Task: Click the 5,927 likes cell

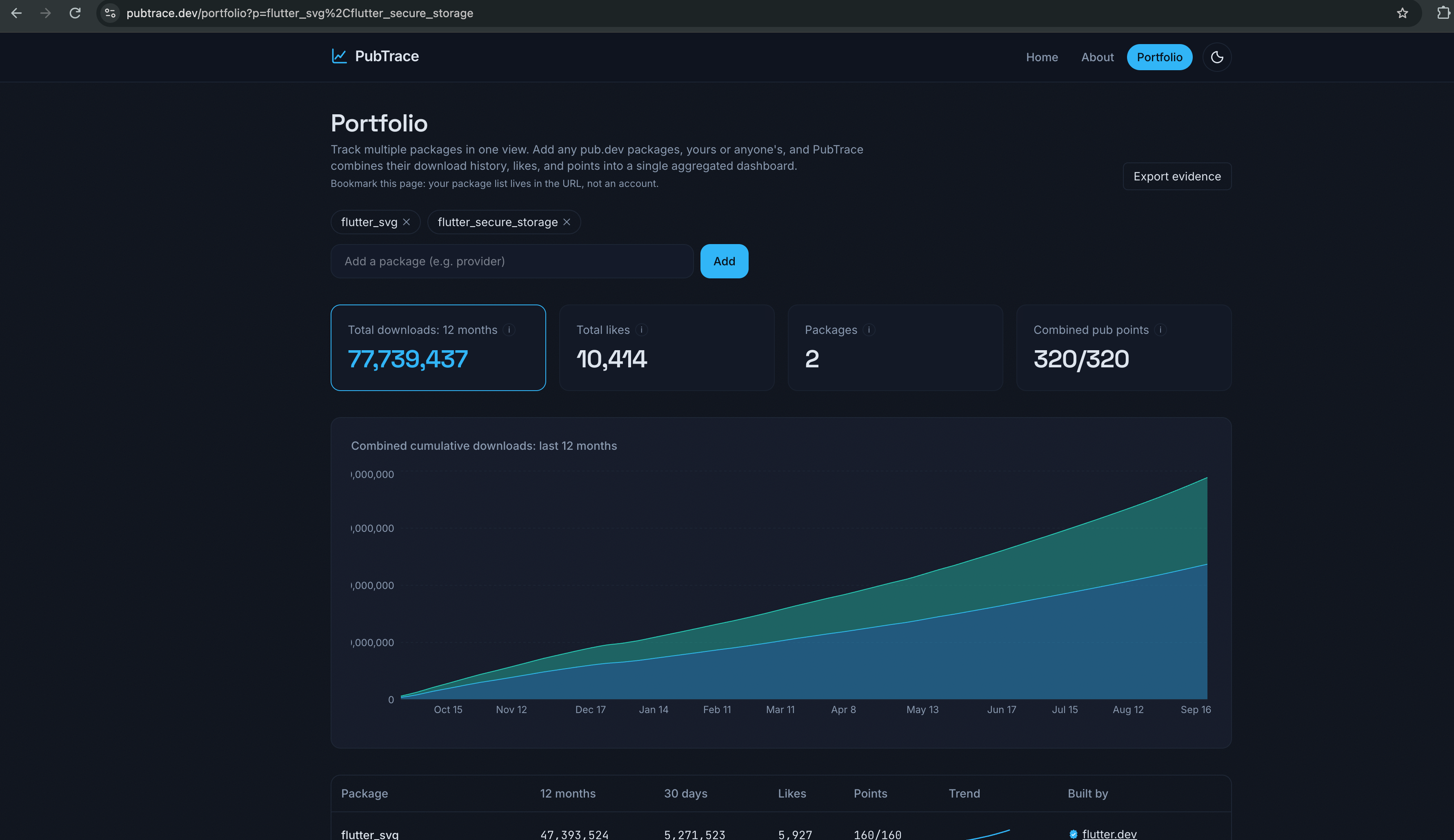Action: 794,834
